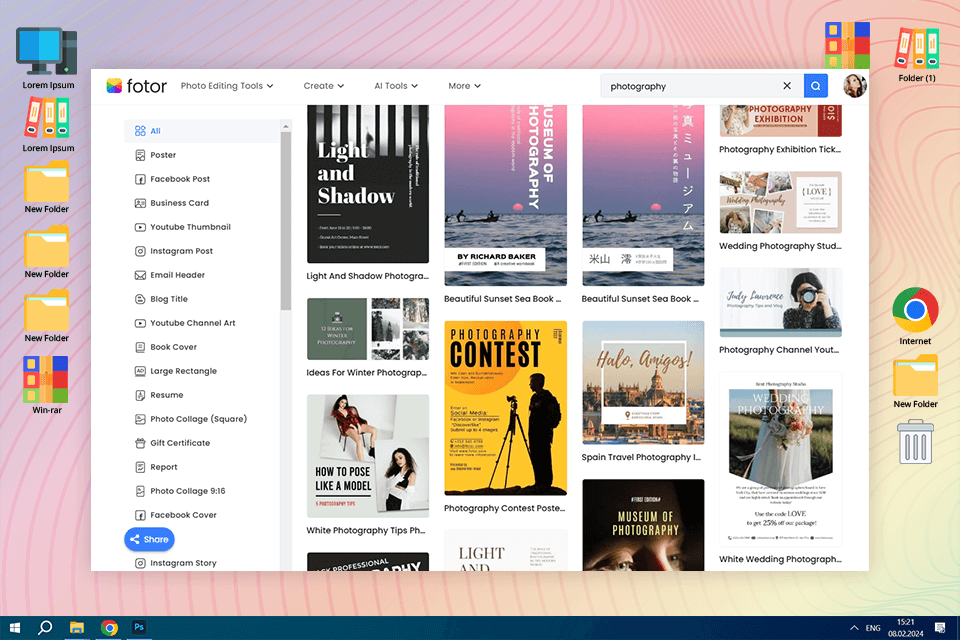
Task: Click the Gift Certificate icon
Action: coord(140,443)
